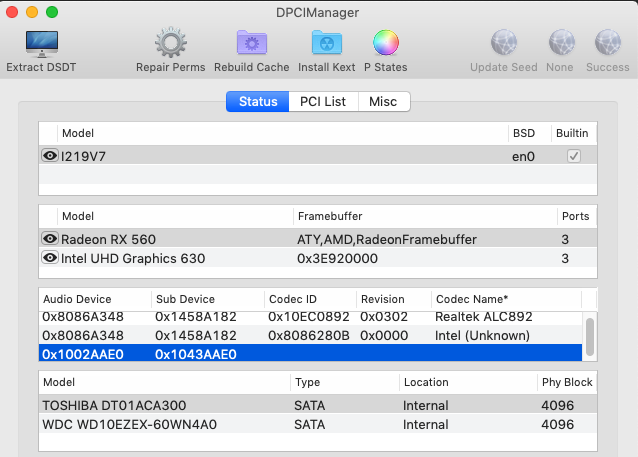Click the Ports column header
Screen dimensions: 638x457
point(575,216)
